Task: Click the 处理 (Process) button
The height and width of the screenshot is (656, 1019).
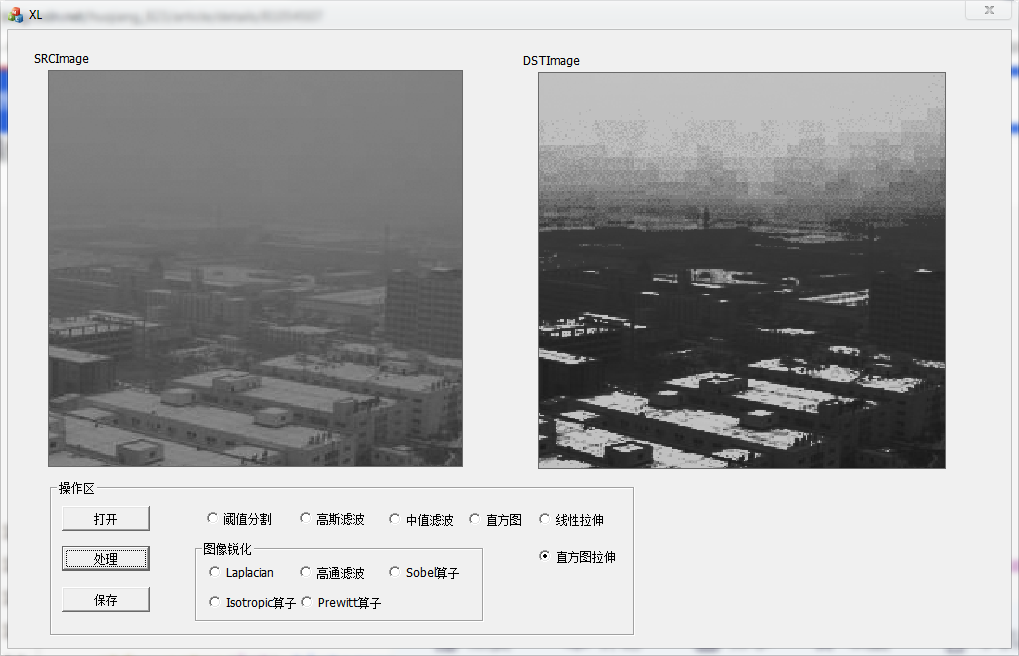Action: pos(106,558)
